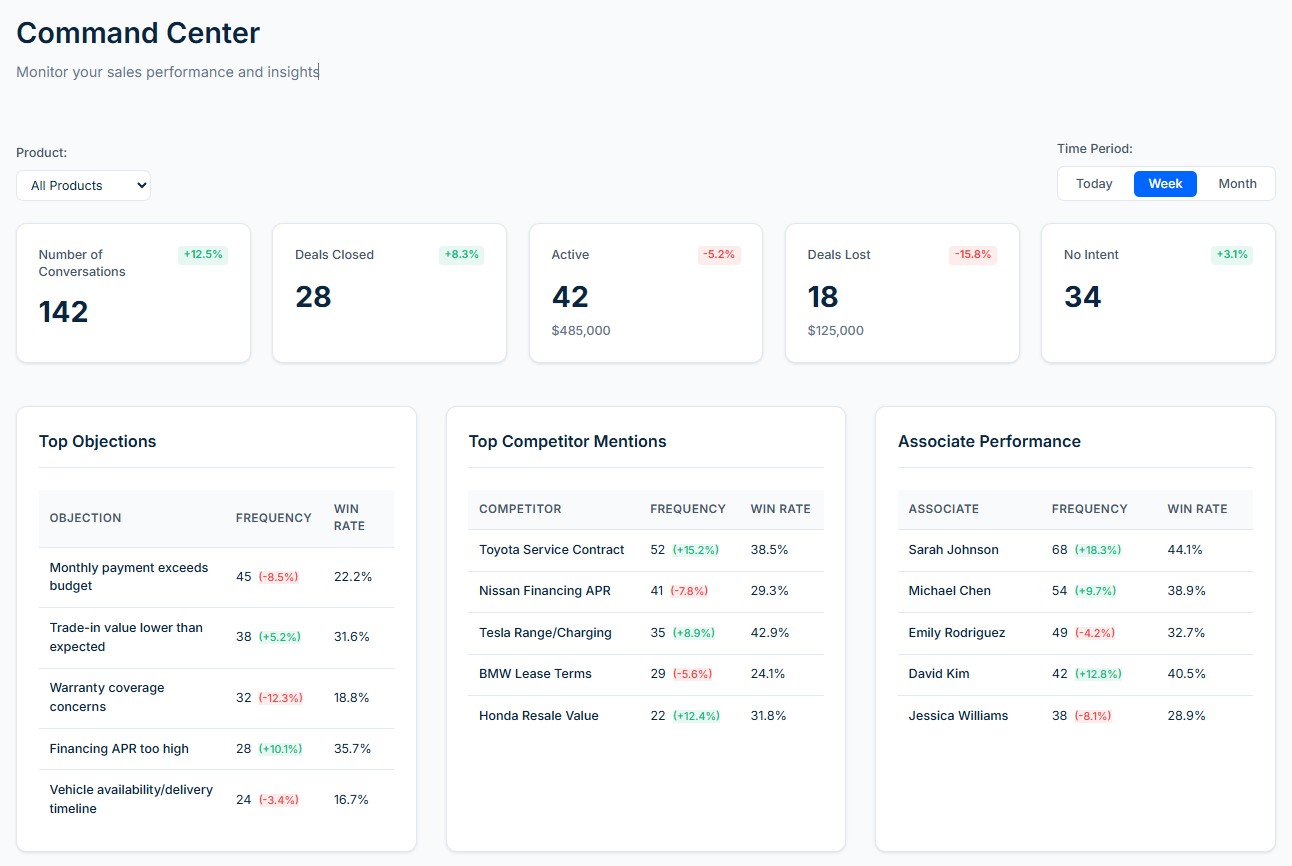Viewport: 1292px width, 866px height.
Task: Select the Week time period tab
Action: tap(1164, 183)
